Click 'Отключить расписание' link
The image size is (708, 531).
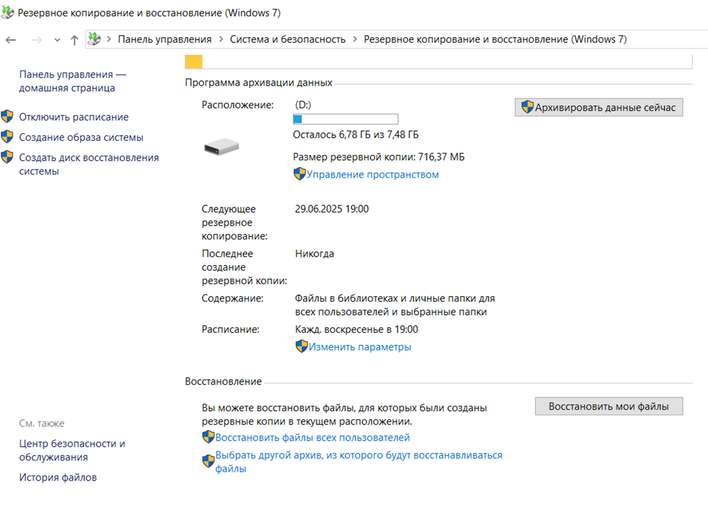point(74,117)
